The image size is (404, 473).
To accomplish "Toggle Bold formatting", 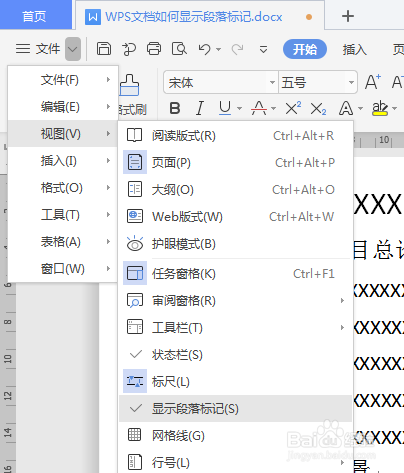I will click(x=175, y=108).
